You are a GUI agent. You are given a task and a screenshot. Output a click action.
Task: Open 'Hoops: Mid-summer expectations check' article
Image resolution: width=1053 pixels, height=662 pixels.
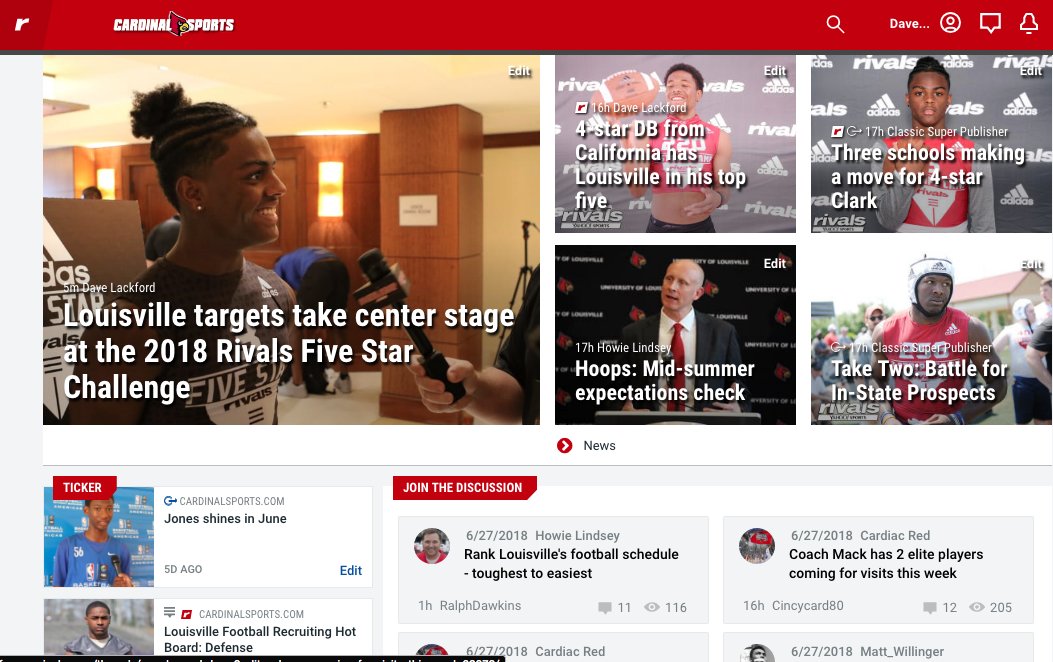(665, 381)
